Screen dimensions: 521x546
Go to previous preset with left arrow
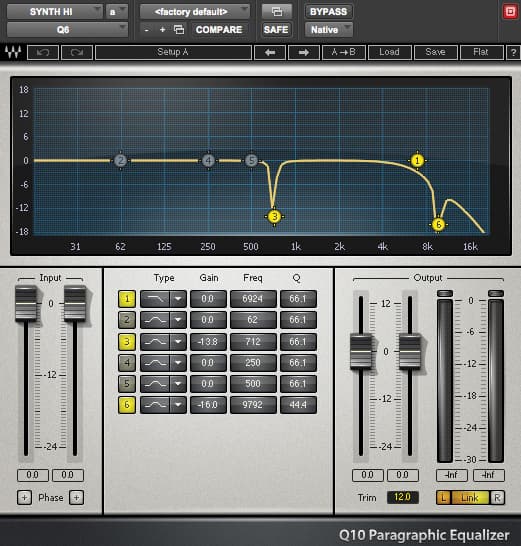[270, 53]
